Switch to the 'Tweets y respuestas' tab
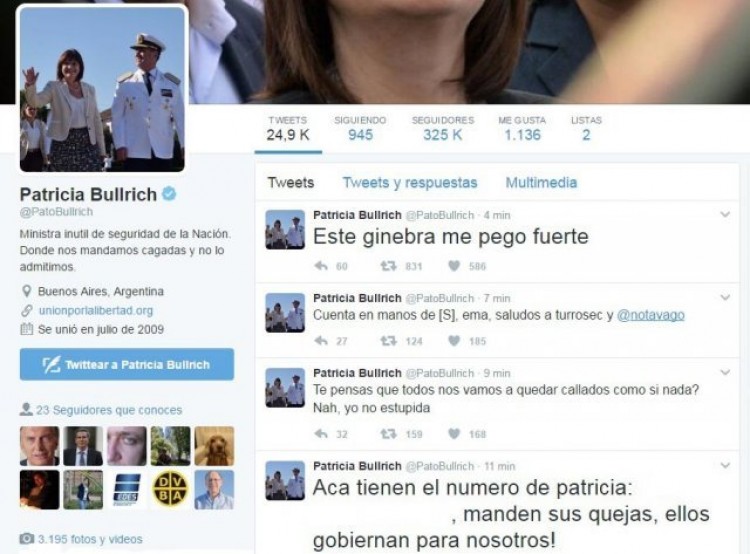 click(410, 183)
